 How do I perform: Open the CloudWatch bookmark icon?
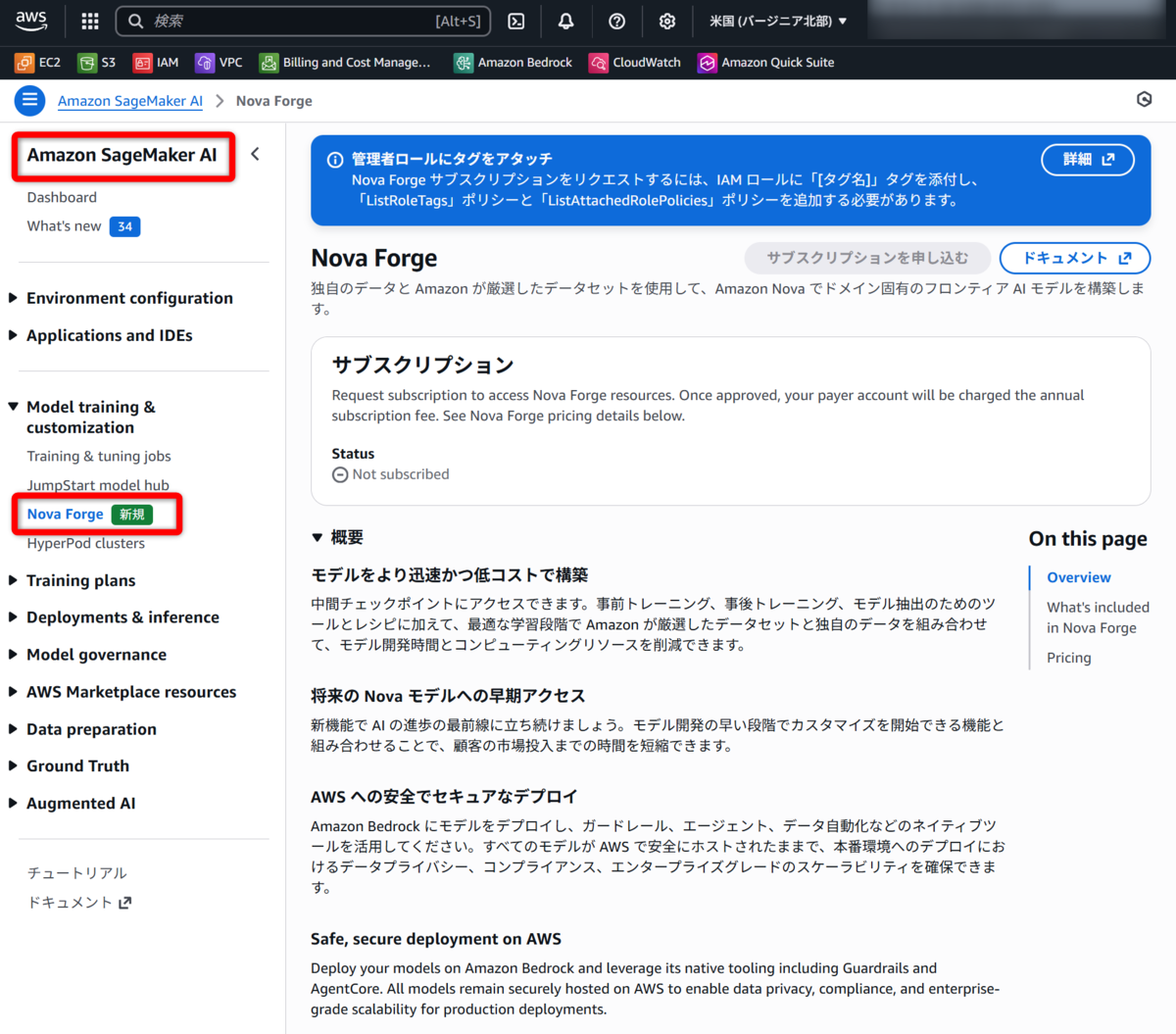tap(598, 63)
